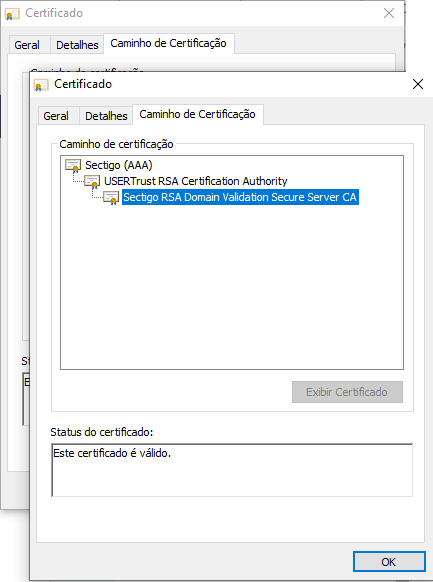Click the 'Status do certificado:' label
Image resolution: width=433 pixels, height=582 pixels.
(102, 432)
